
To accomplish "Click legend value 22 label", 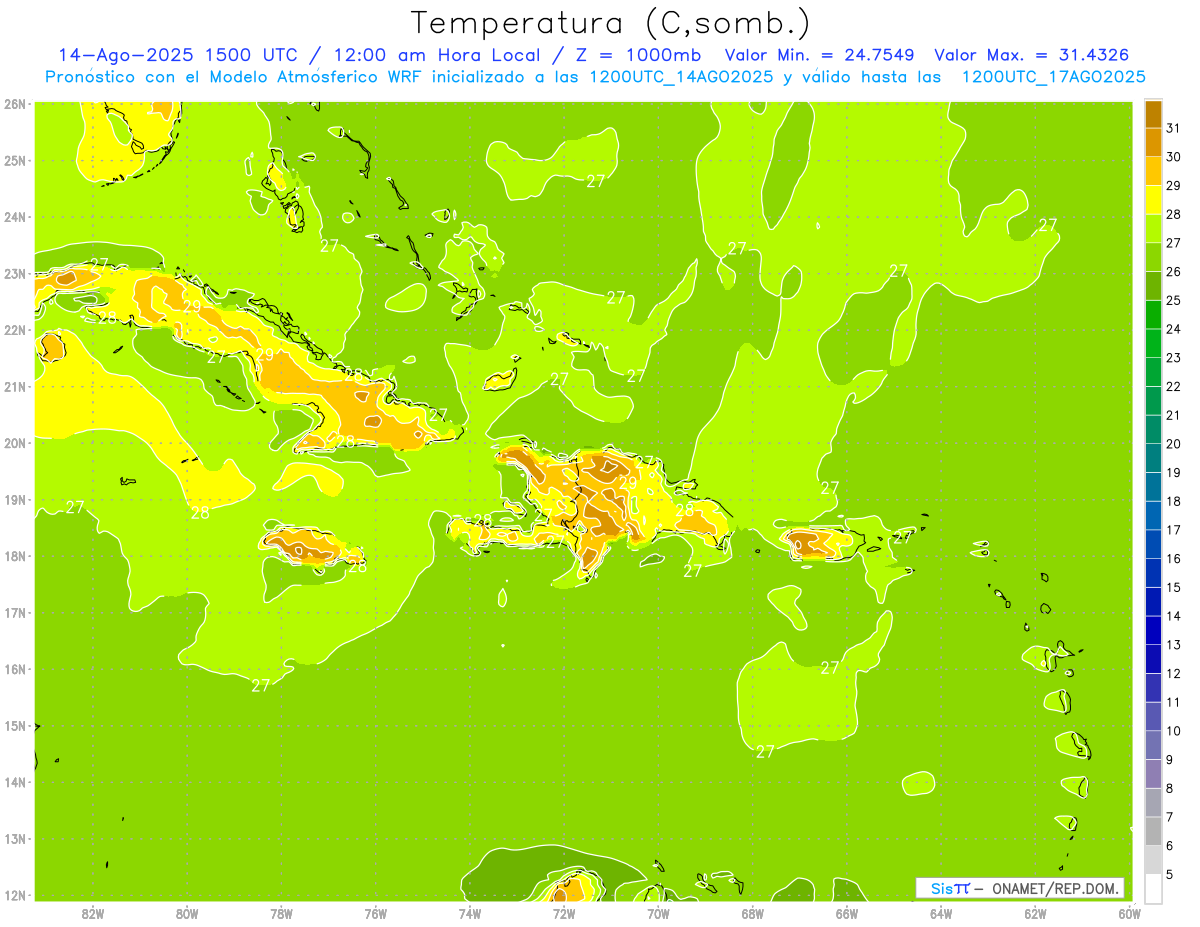I will coord(1173,386).
